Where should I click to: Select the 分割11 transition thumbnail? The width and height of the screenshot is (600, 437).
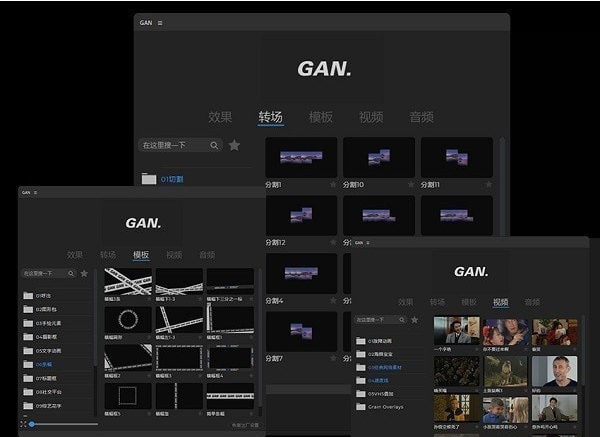[x=457, y=157]
